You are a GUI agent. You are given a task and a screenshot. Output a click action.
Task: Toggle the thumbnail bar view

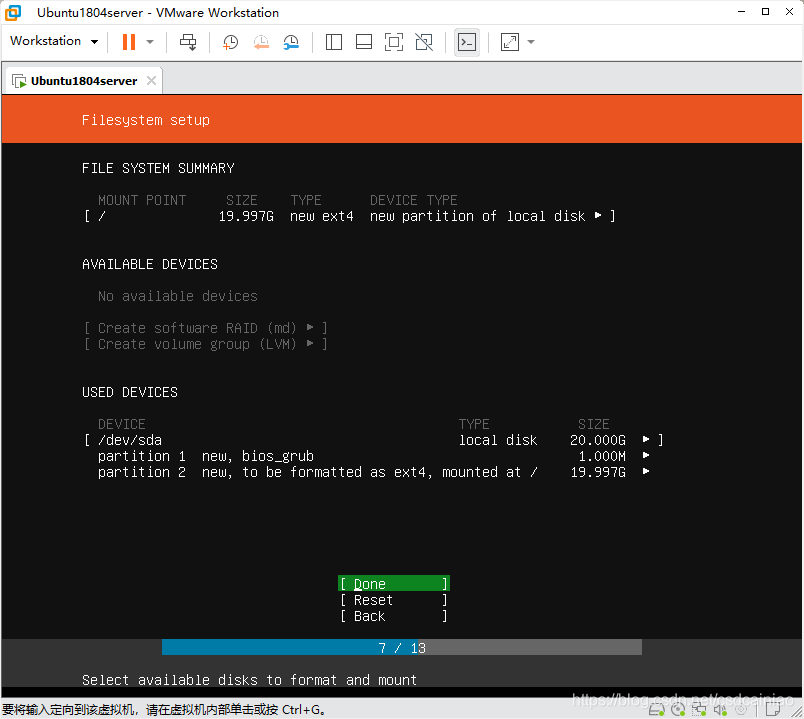coord(364,42)
